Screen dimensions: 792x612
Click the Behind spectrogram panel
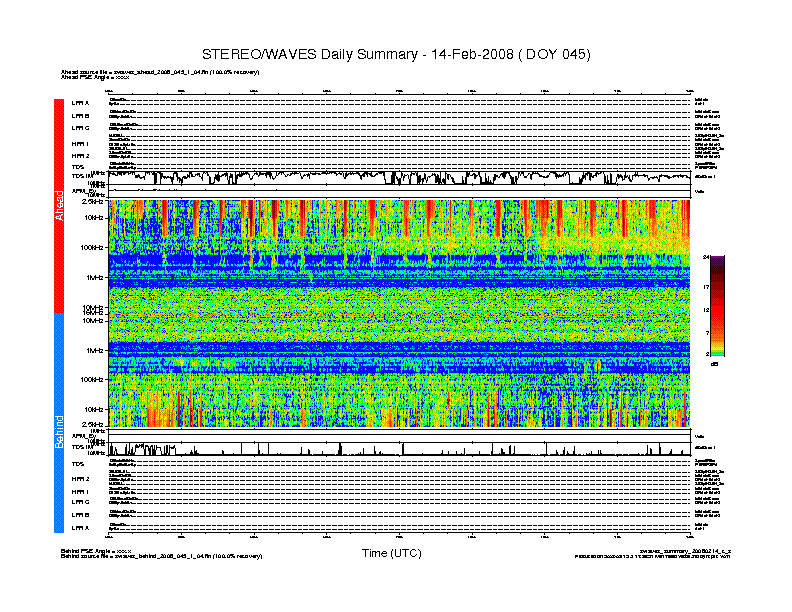click(x=399, y=370)
